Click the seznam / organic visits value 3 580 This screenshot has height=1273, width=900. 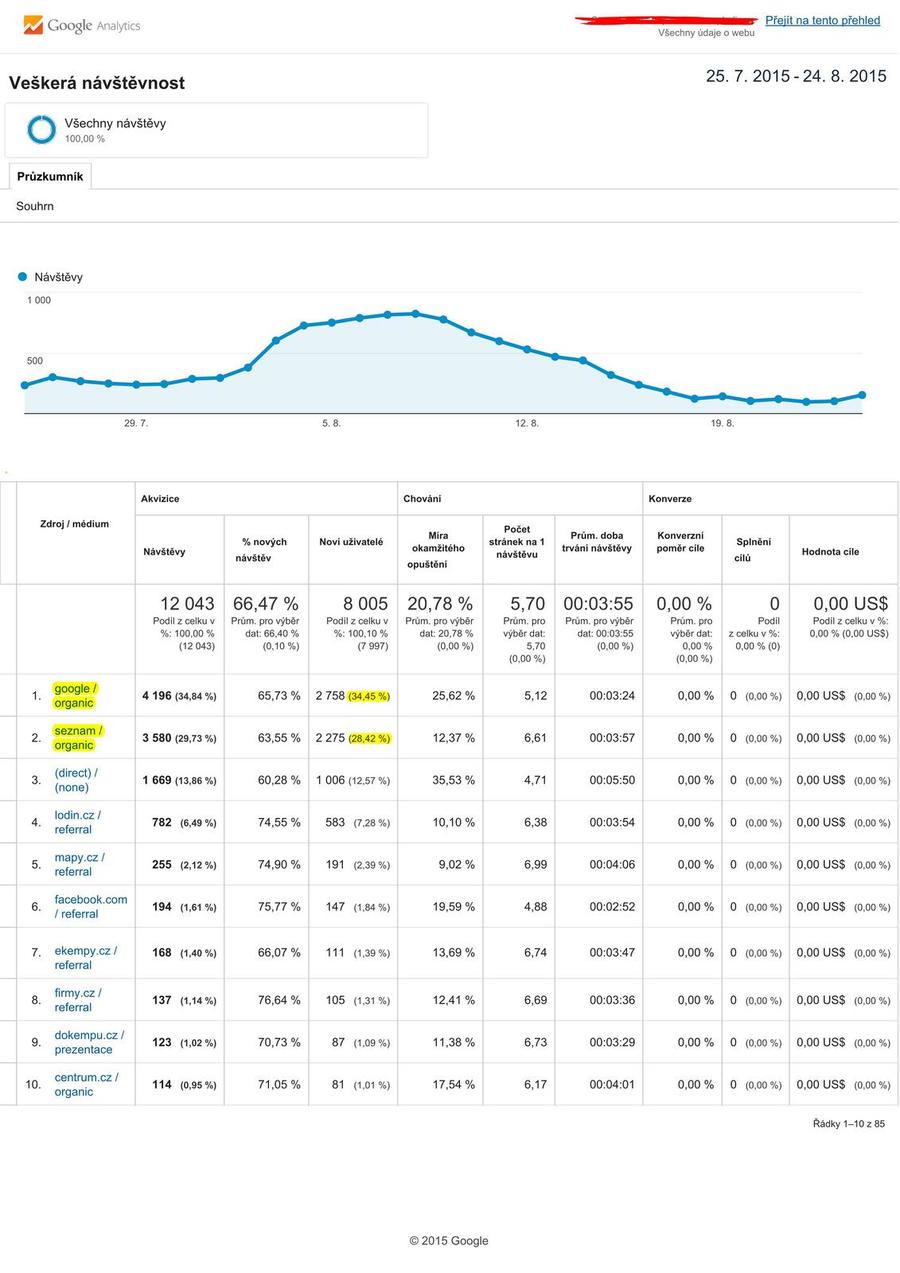tap(157, 737)
